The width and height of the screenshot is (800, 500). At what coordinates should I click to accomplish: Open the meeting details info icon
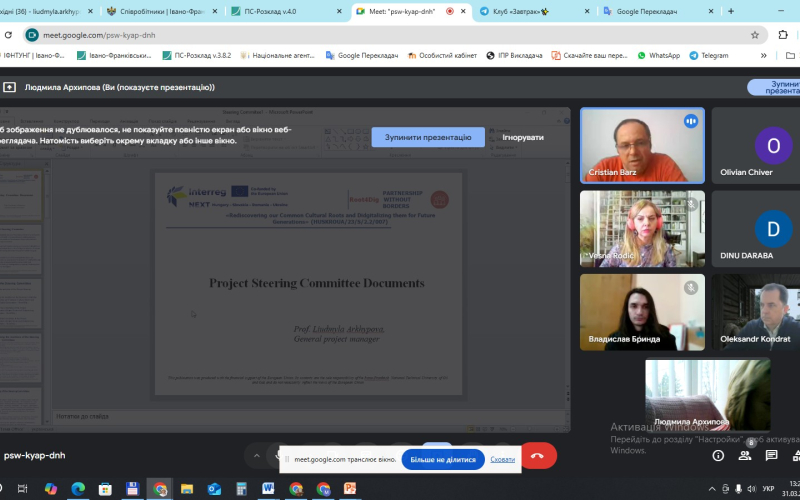tap(718, 456)
